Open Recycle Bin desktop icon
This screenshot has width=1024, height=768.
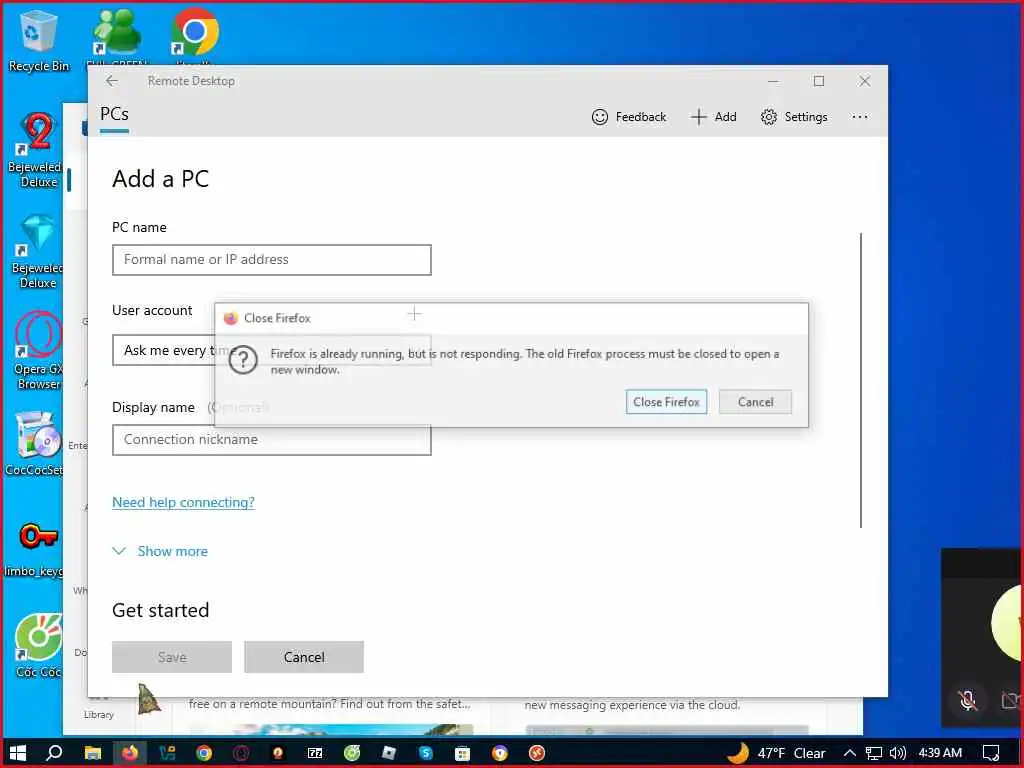click(x=39, y=40)
